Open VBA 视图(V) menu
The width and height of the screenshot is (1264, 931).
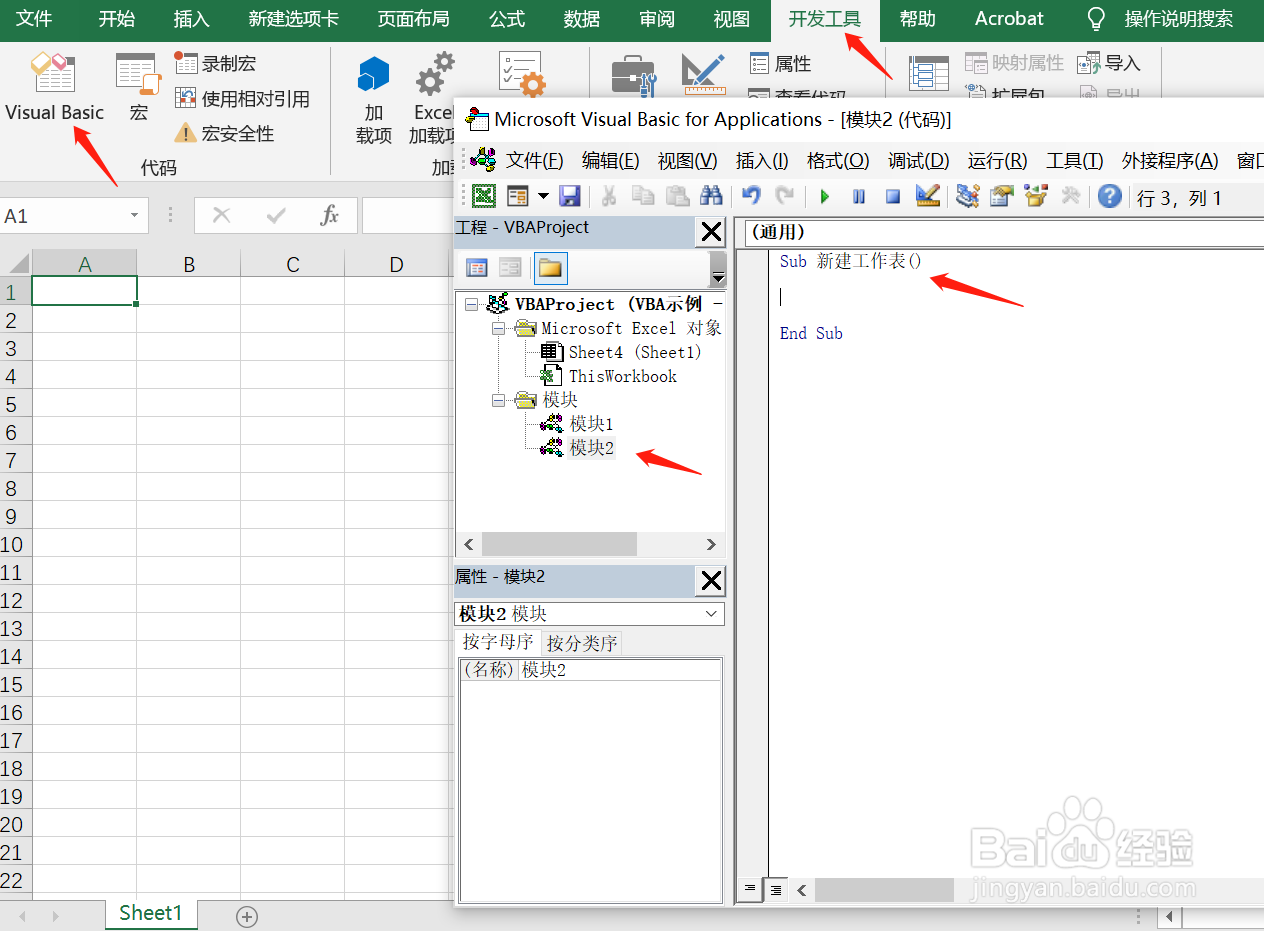[687, 161]
